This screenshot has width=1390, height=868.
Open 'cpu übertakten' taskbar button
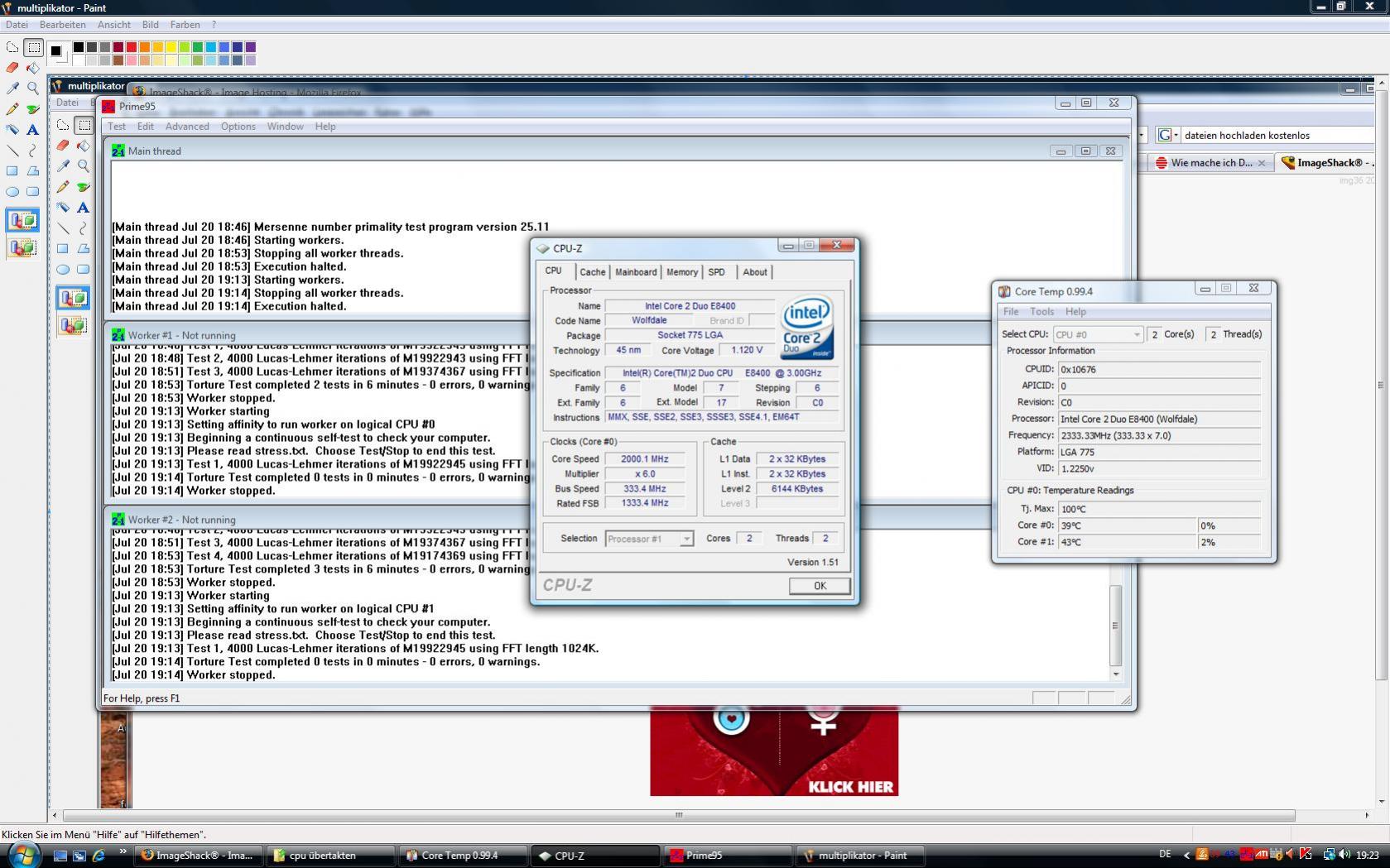tap(329, 856)
